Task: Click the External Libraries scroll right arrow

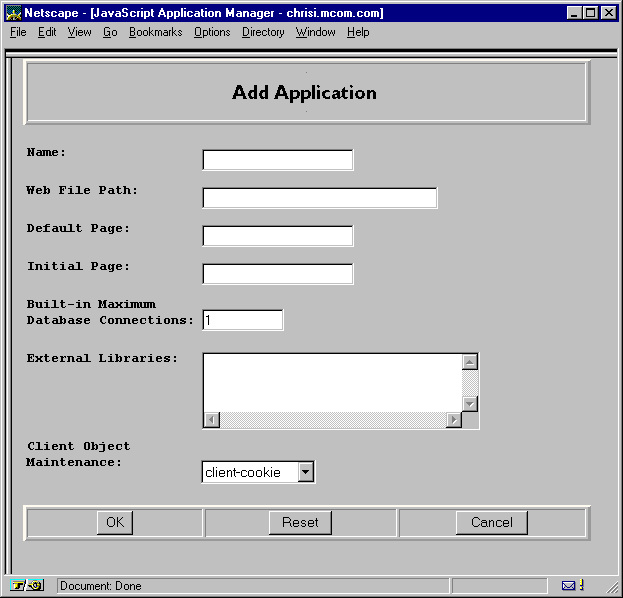Action: 454,420
